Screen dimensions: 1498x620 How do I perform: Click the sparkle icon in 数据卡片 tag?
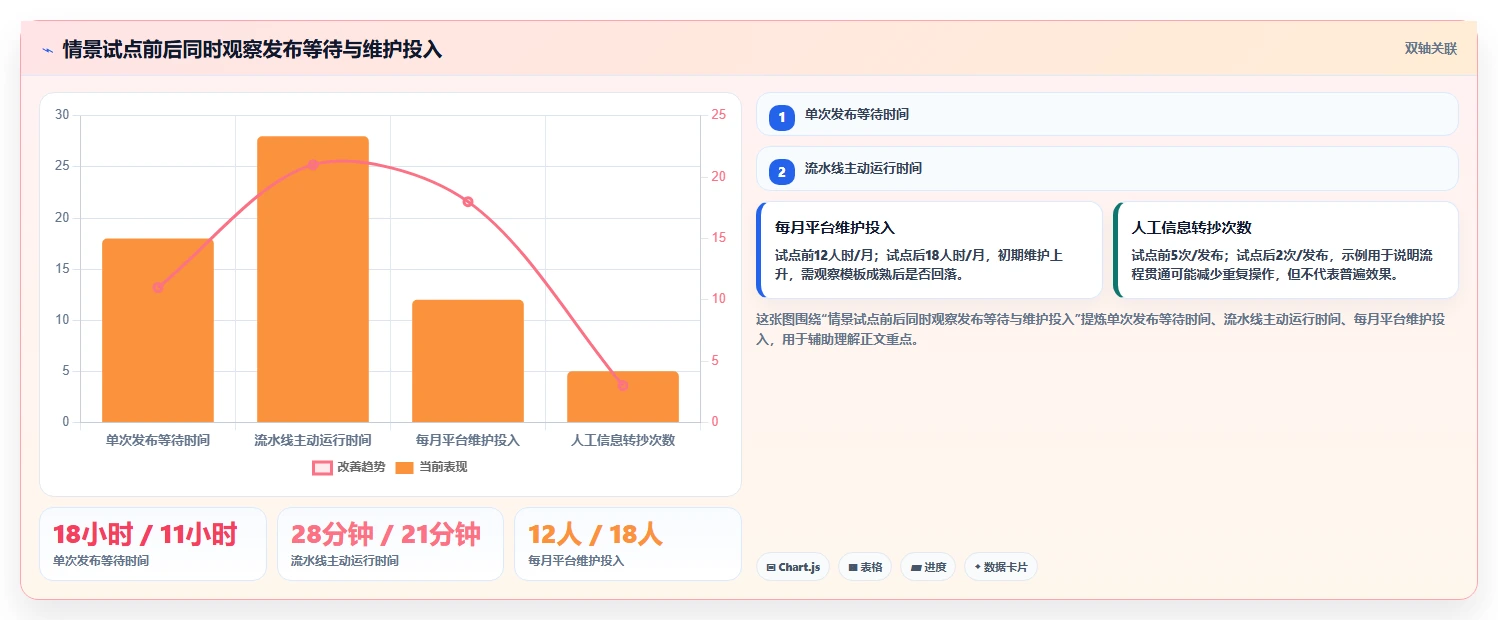tap(977, 567)
